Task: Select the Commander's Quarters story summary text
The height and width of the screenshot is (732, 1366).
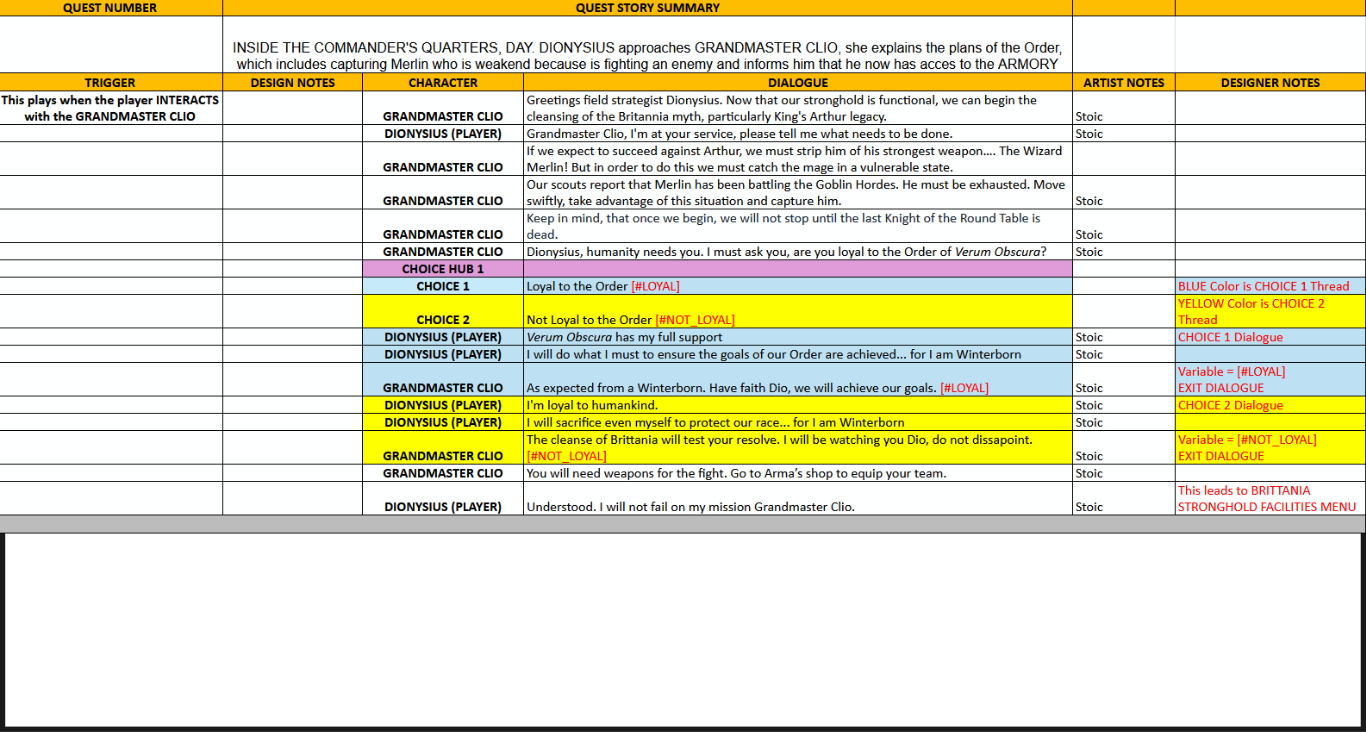Action: 647,56
